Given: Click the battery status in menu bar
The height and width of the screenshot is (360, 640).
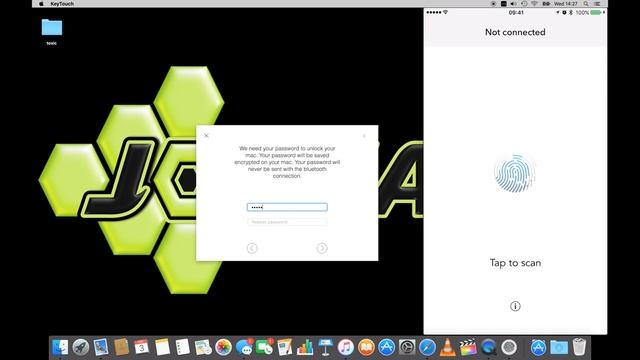Looking at the screenshot, I should point(546,4).
